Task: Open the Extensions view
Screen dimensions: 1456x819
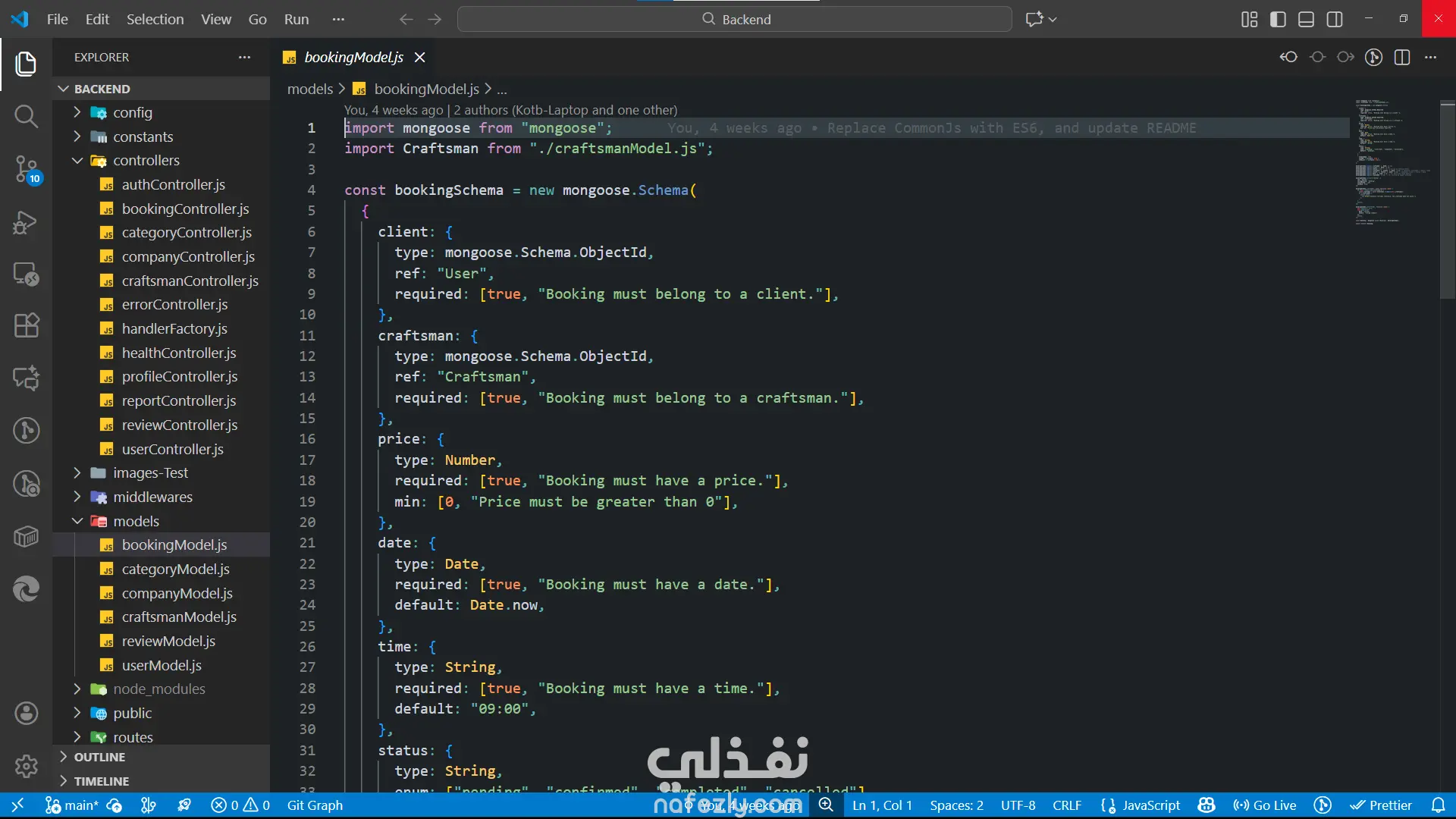Action: point(26,325)
